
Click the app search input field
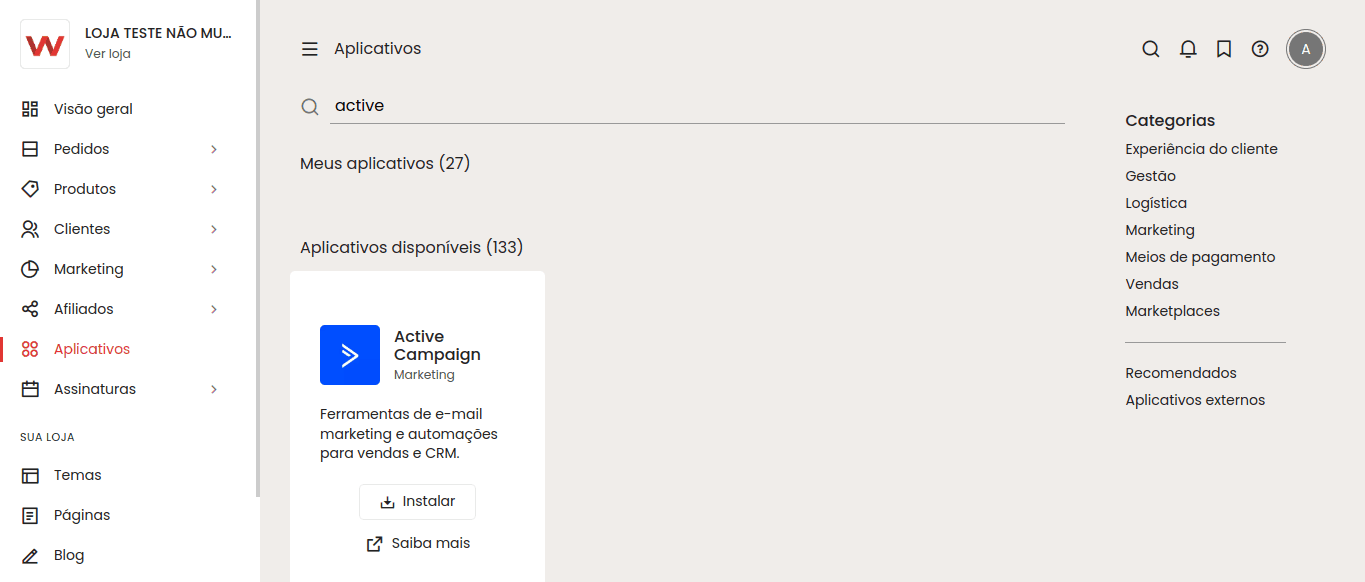pyautogui.click(x=696, y=106)
